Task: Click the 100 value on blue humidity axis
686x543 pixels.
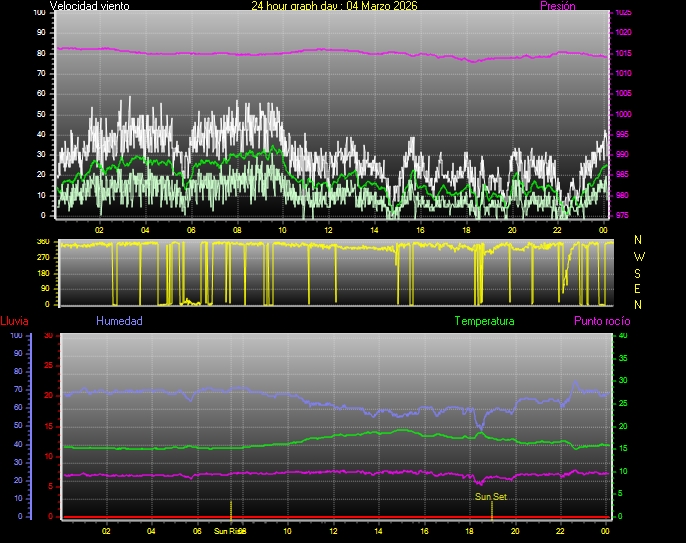Action: 16,336
